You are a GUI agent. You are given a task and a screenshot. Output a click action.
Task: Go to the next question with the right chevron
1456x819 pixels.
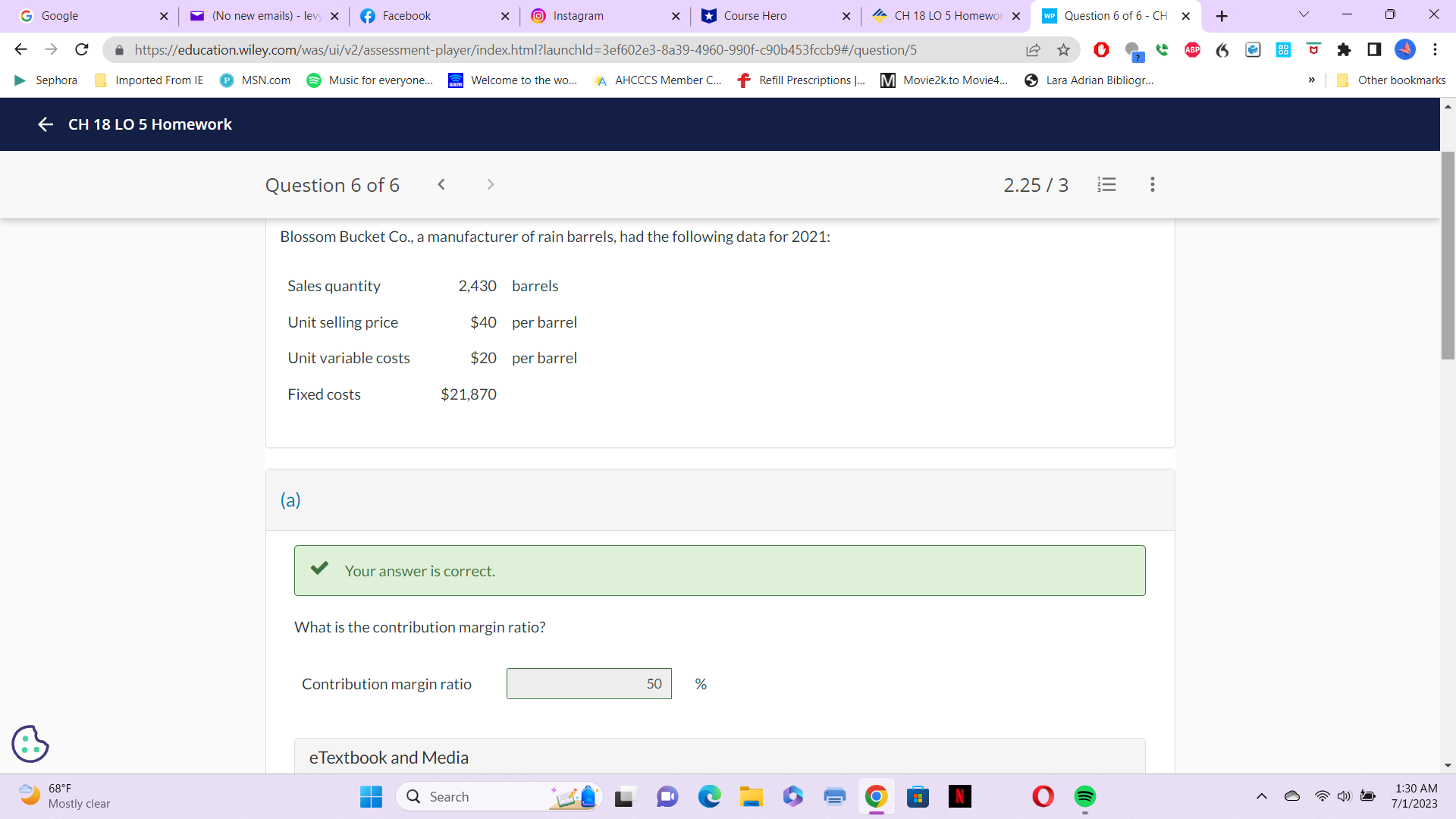tap(491, 184)
